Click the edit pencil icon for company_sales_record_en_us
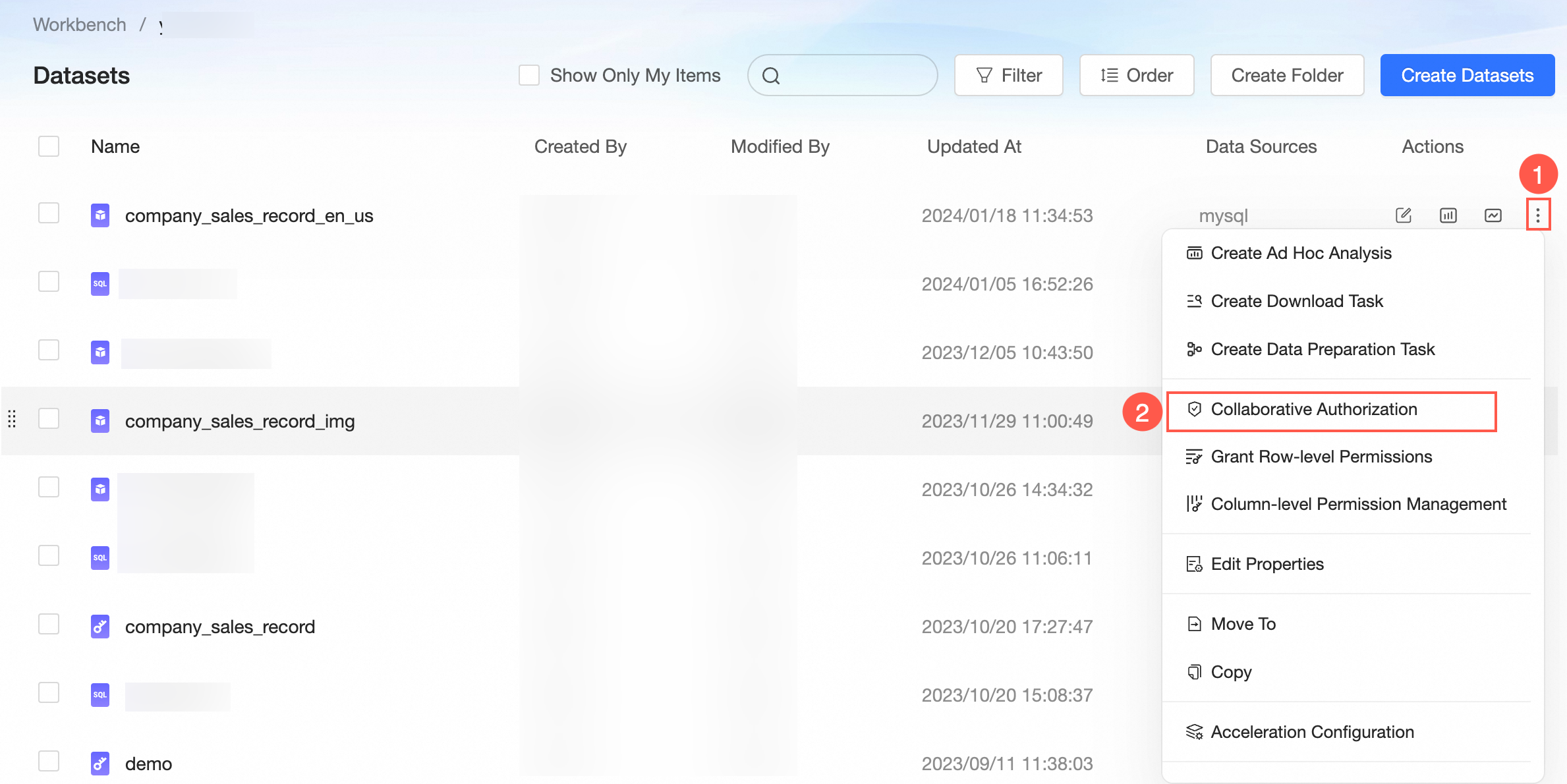This screenshot has width=1567, height=784. click(x=1403, y=215)
